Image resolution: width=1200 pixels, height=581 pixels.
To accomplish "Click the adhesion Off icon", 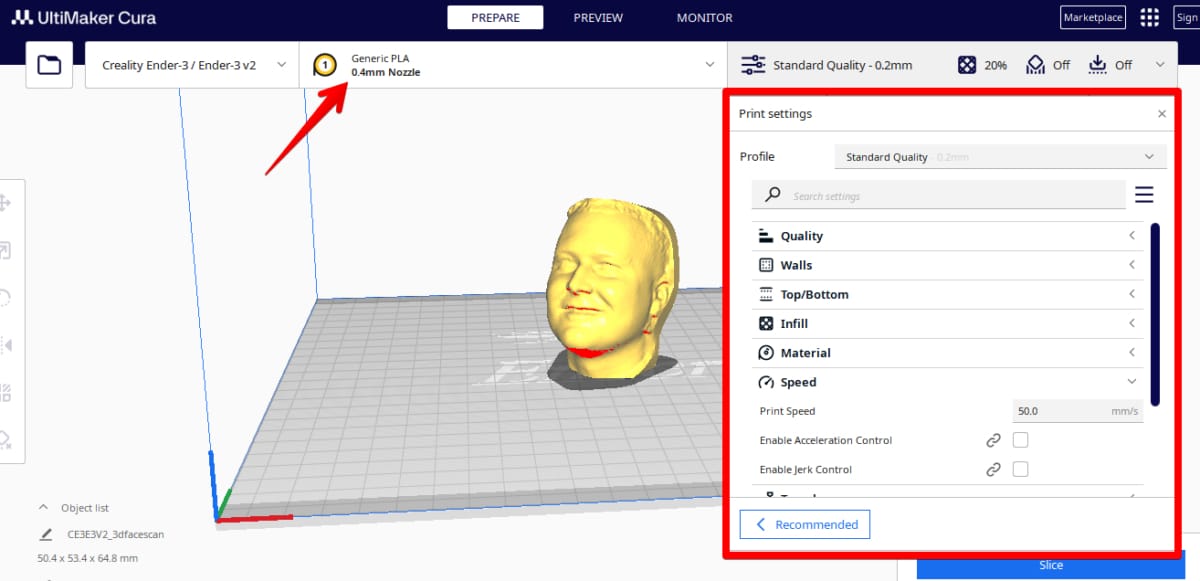I will click(x=1098, y=65).
